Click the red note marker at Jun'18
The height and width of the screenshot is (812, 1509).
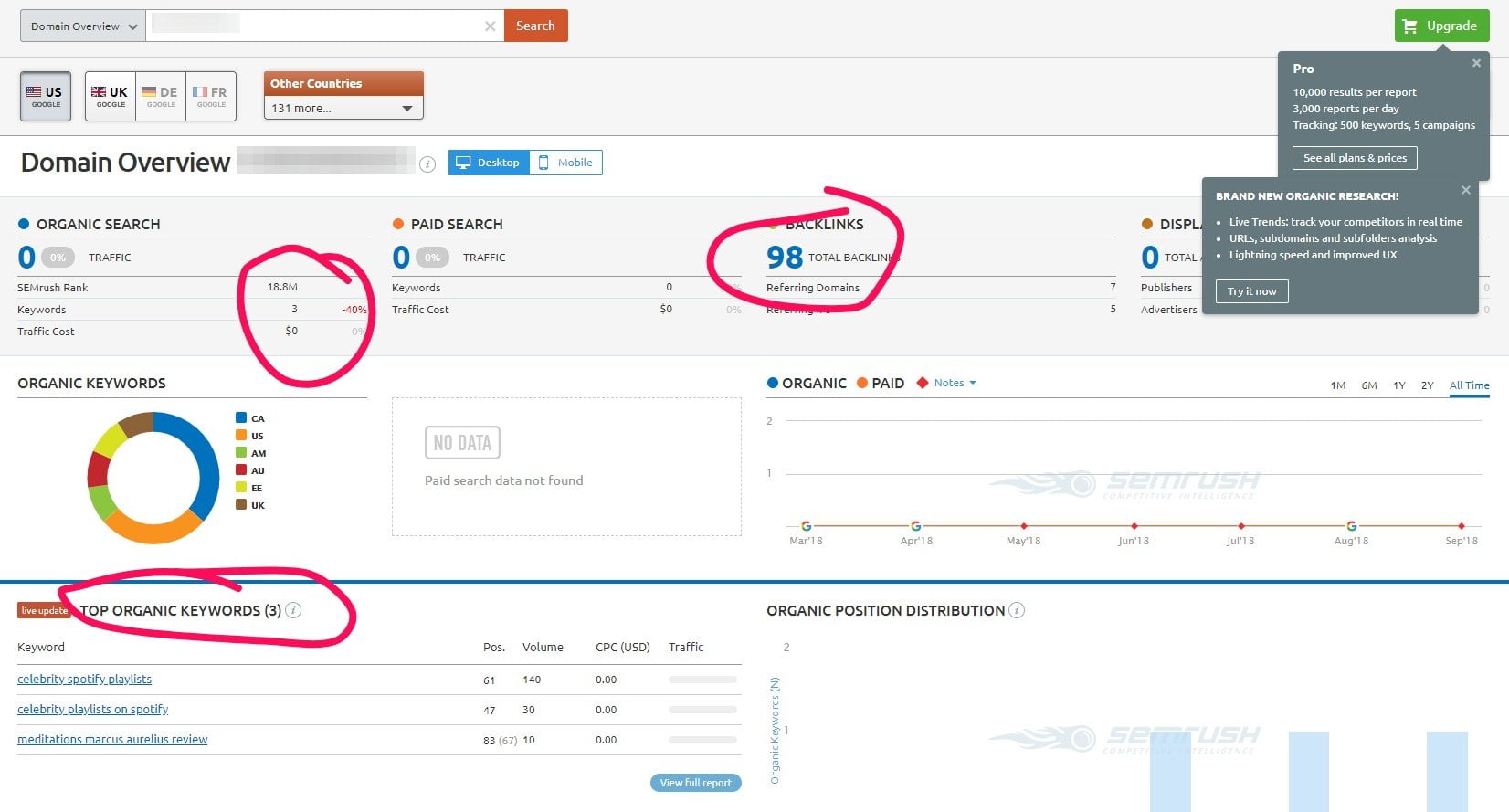tap(1134, 526)
